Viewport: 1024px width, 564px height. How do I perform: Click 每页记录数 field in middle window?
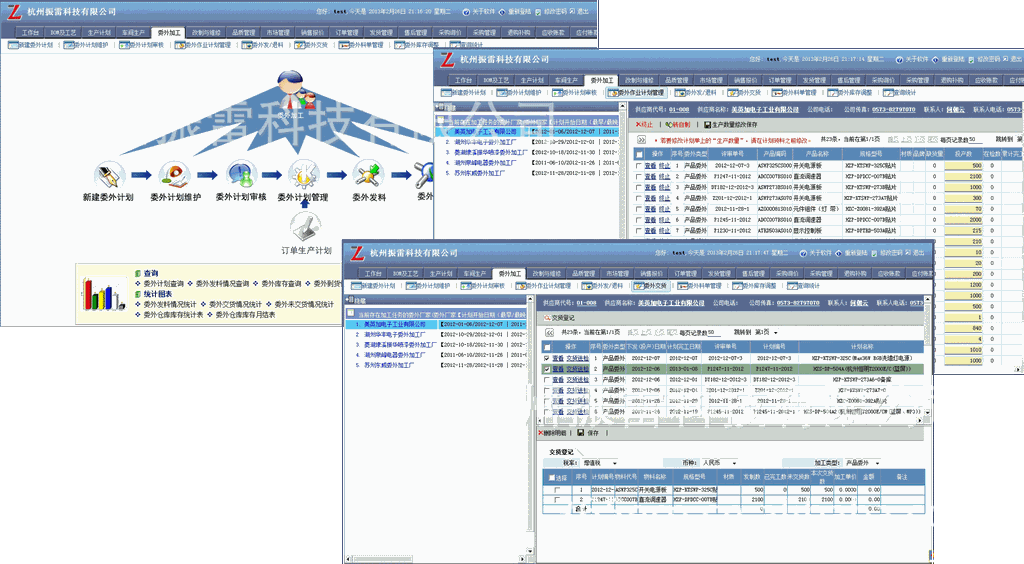pyautogui.click(x=978, y=140)
